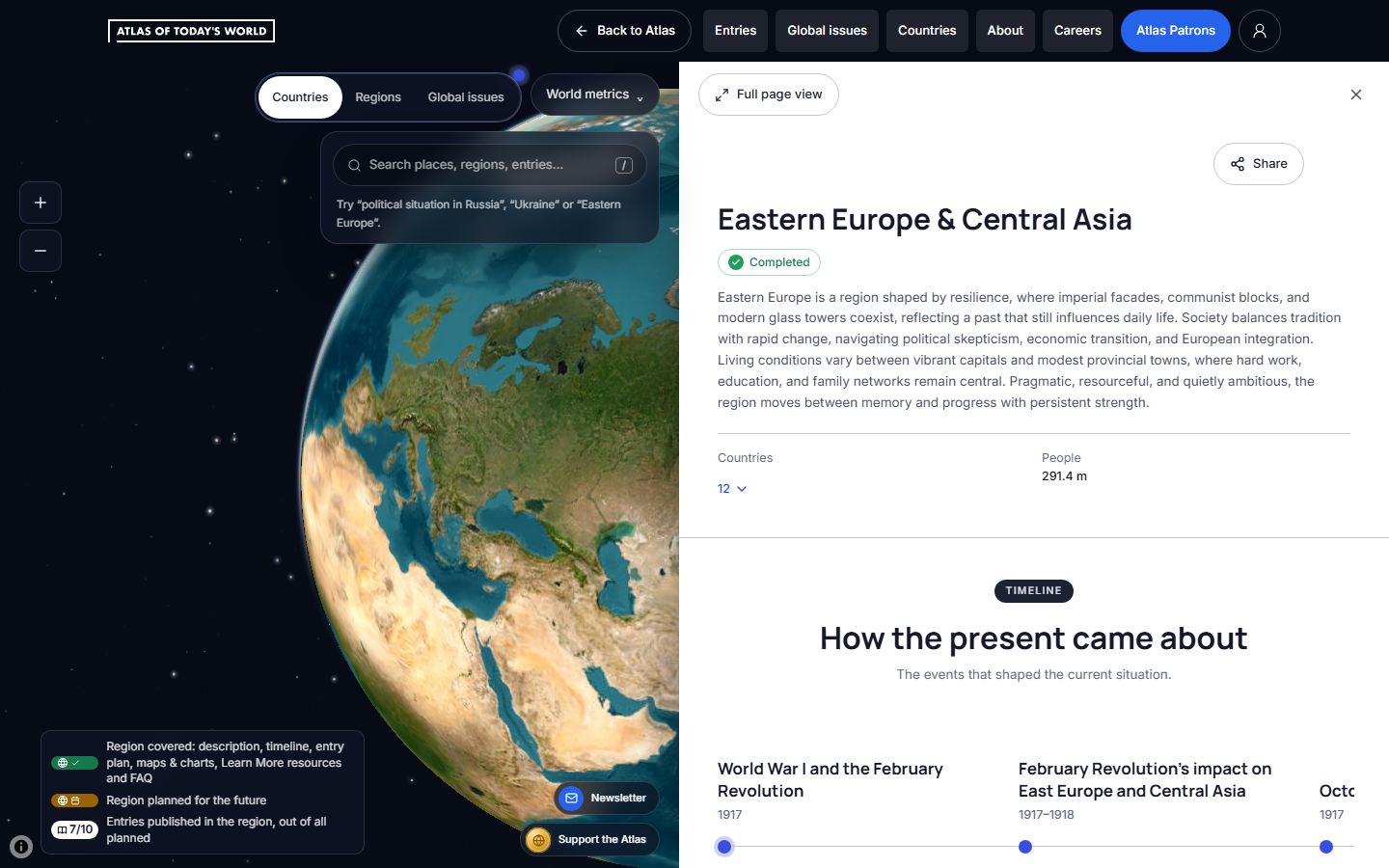Share the Eastern Europe region page

[1258, 164]
